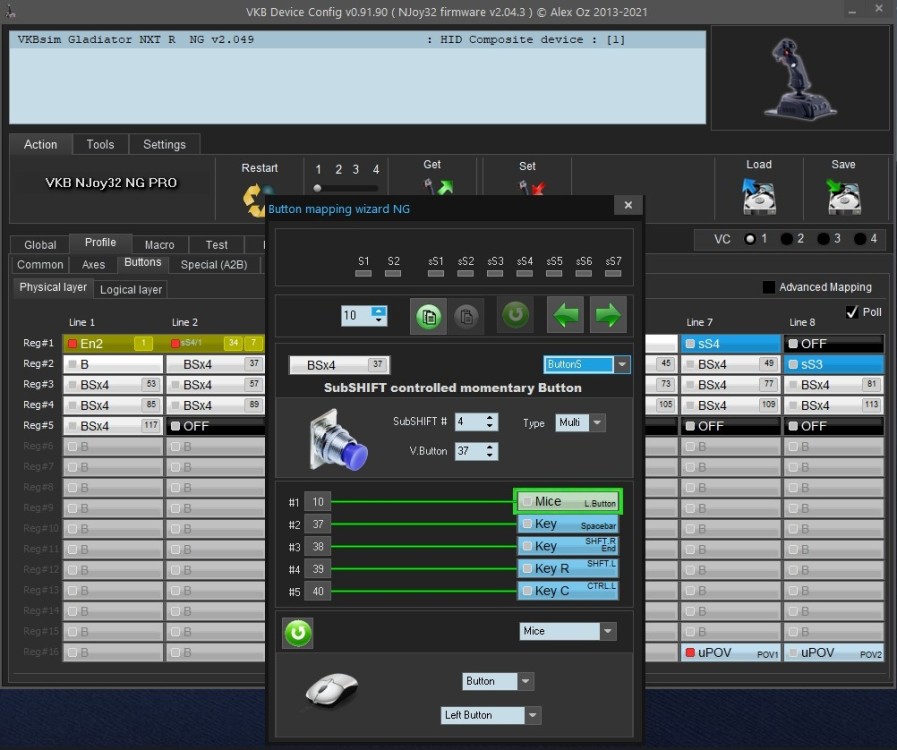Go to next button with right arrow

(607, 316)
